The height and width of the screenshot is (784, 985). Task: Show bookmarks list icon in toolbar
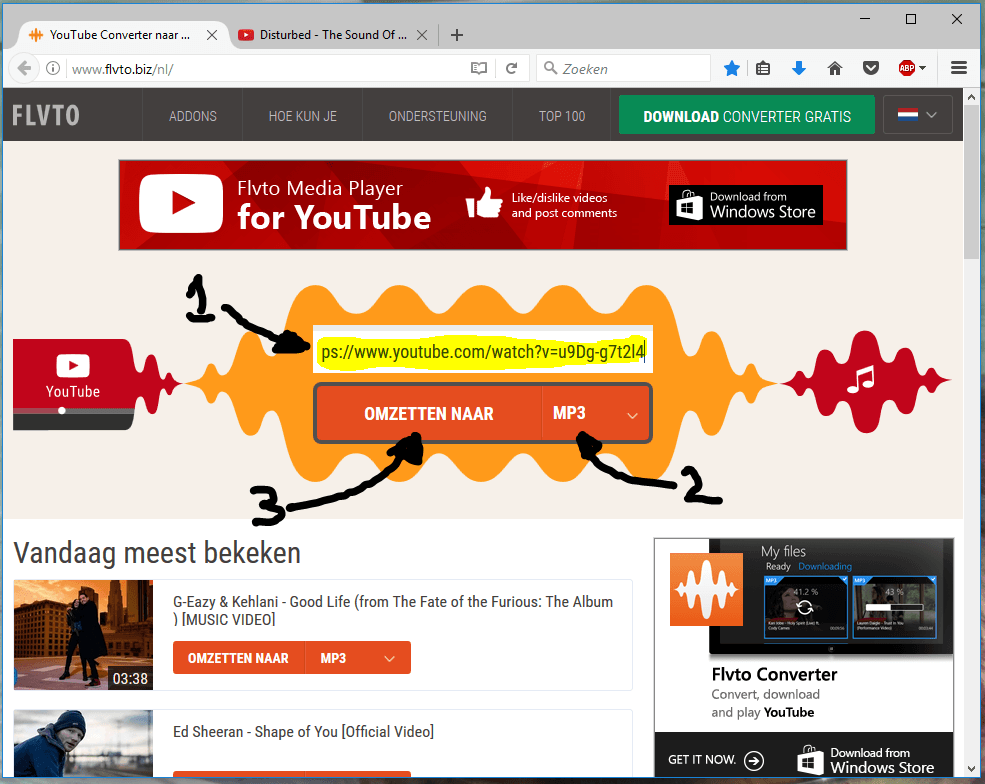click(763, 68)
